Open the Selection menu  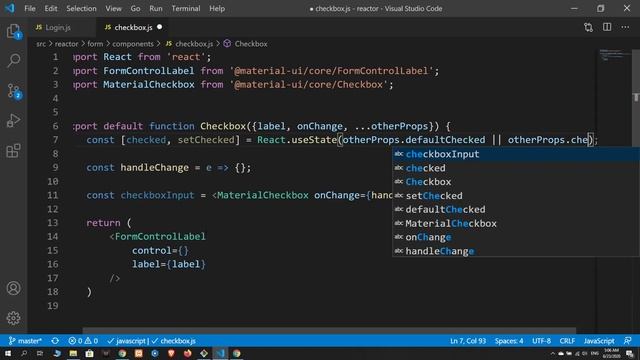click(81, 8)
